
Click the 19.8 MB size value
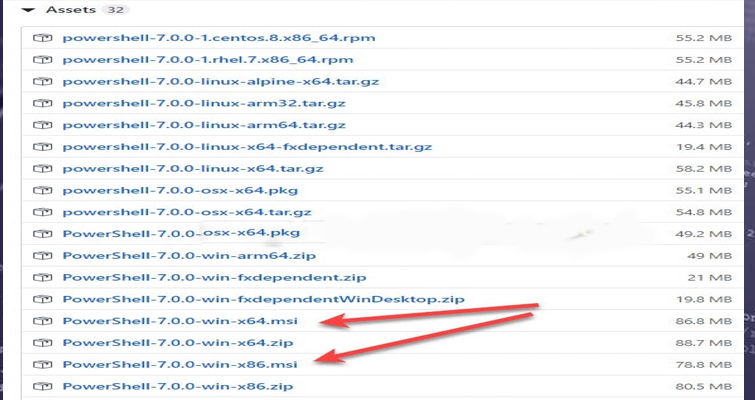[703, 299]
